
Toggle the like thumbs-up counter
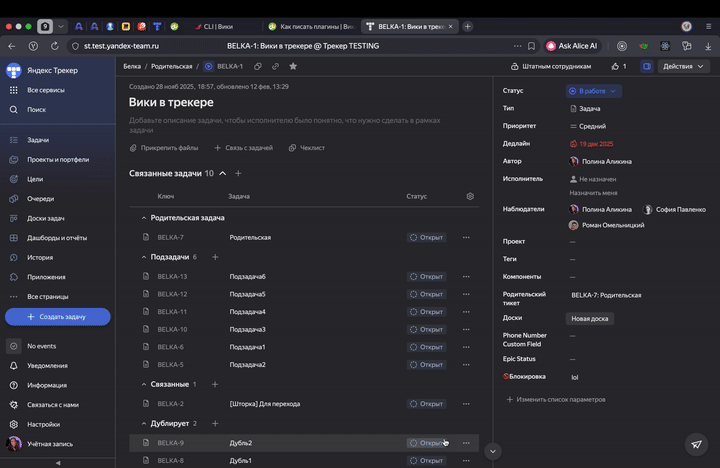coord(619,67)
